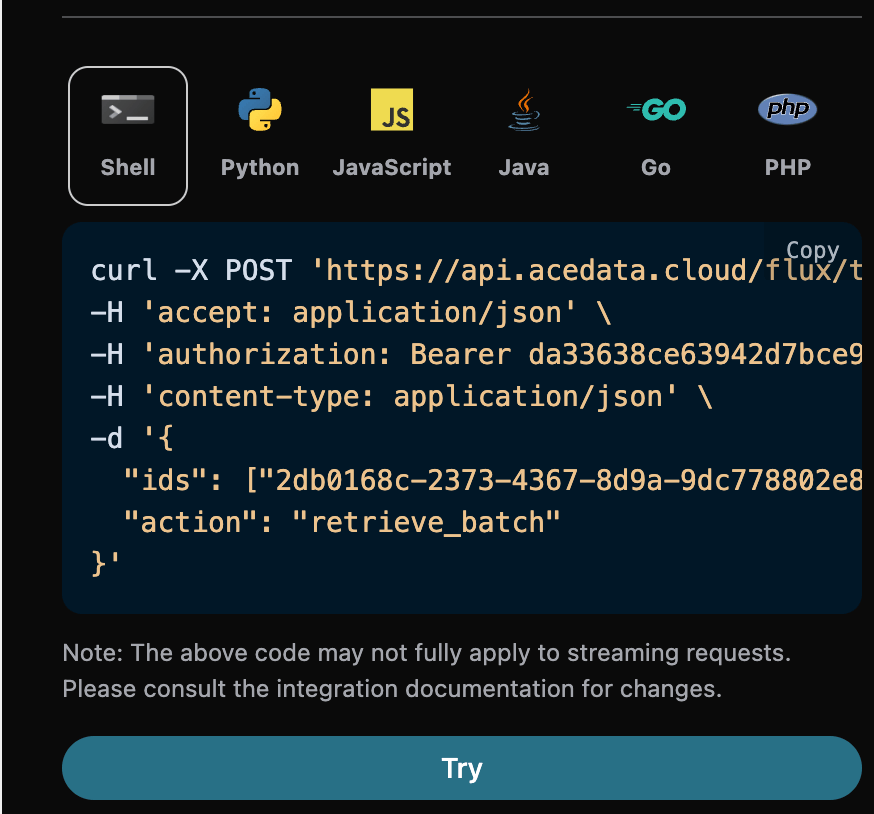Switch to the PHP tab label

tap(787, 167)
